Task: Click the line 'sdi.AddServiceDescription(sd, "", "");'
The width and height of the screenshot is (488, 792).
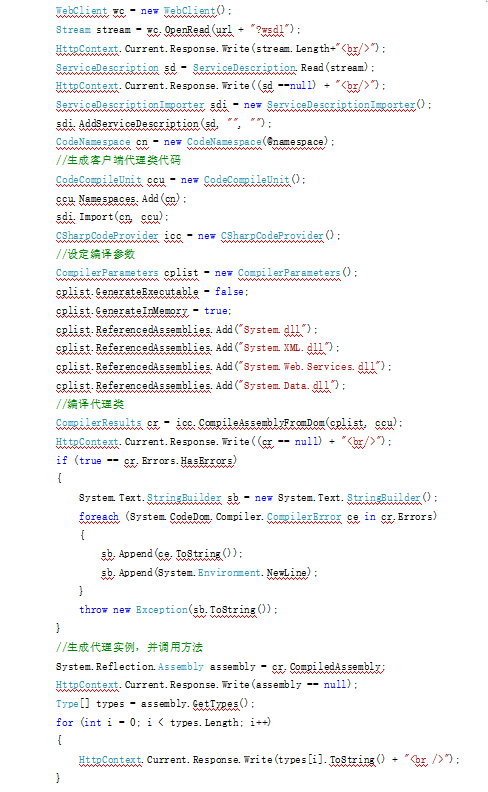Action: (x=164, y=123)
